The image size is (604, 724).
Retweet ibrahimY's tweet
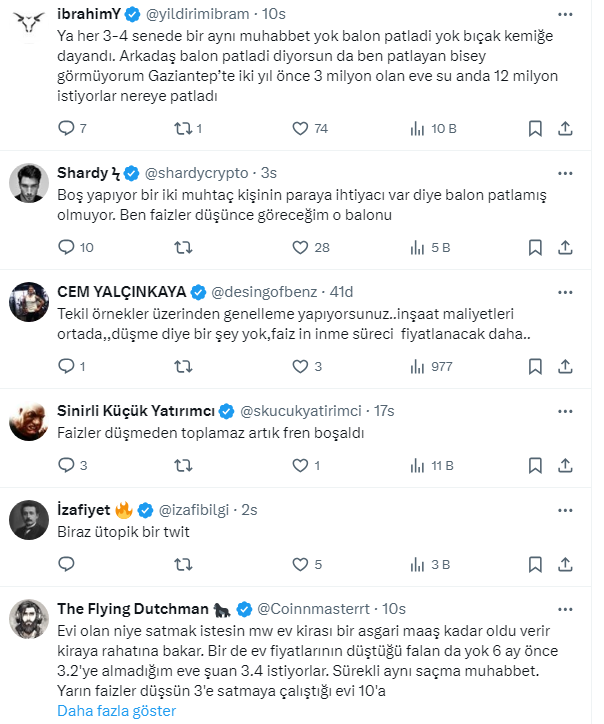(x=184, y=128)
